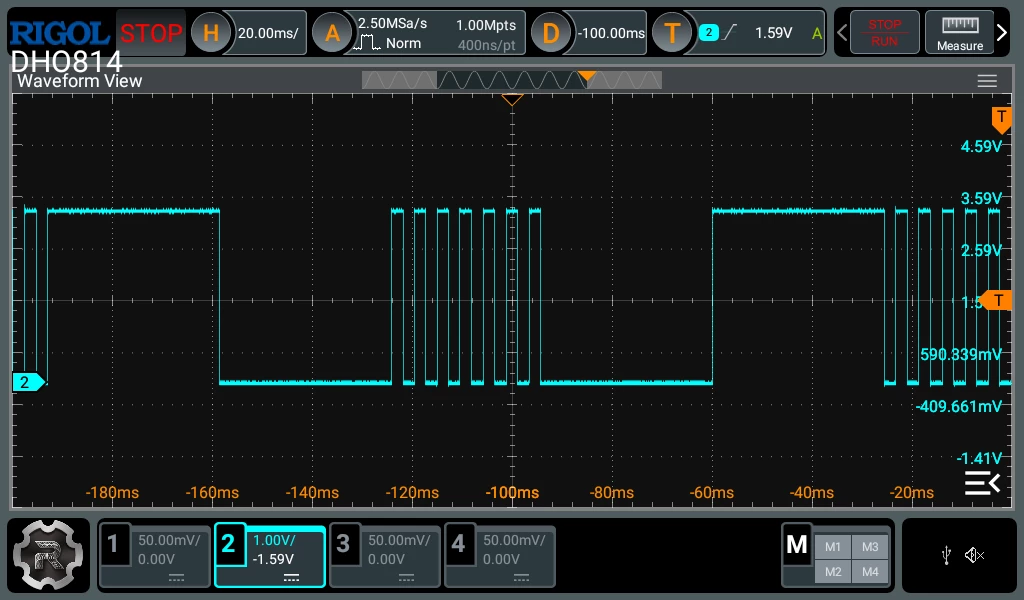
Task: Select trigger source channel 2 badge
Action: coord(709,32)
